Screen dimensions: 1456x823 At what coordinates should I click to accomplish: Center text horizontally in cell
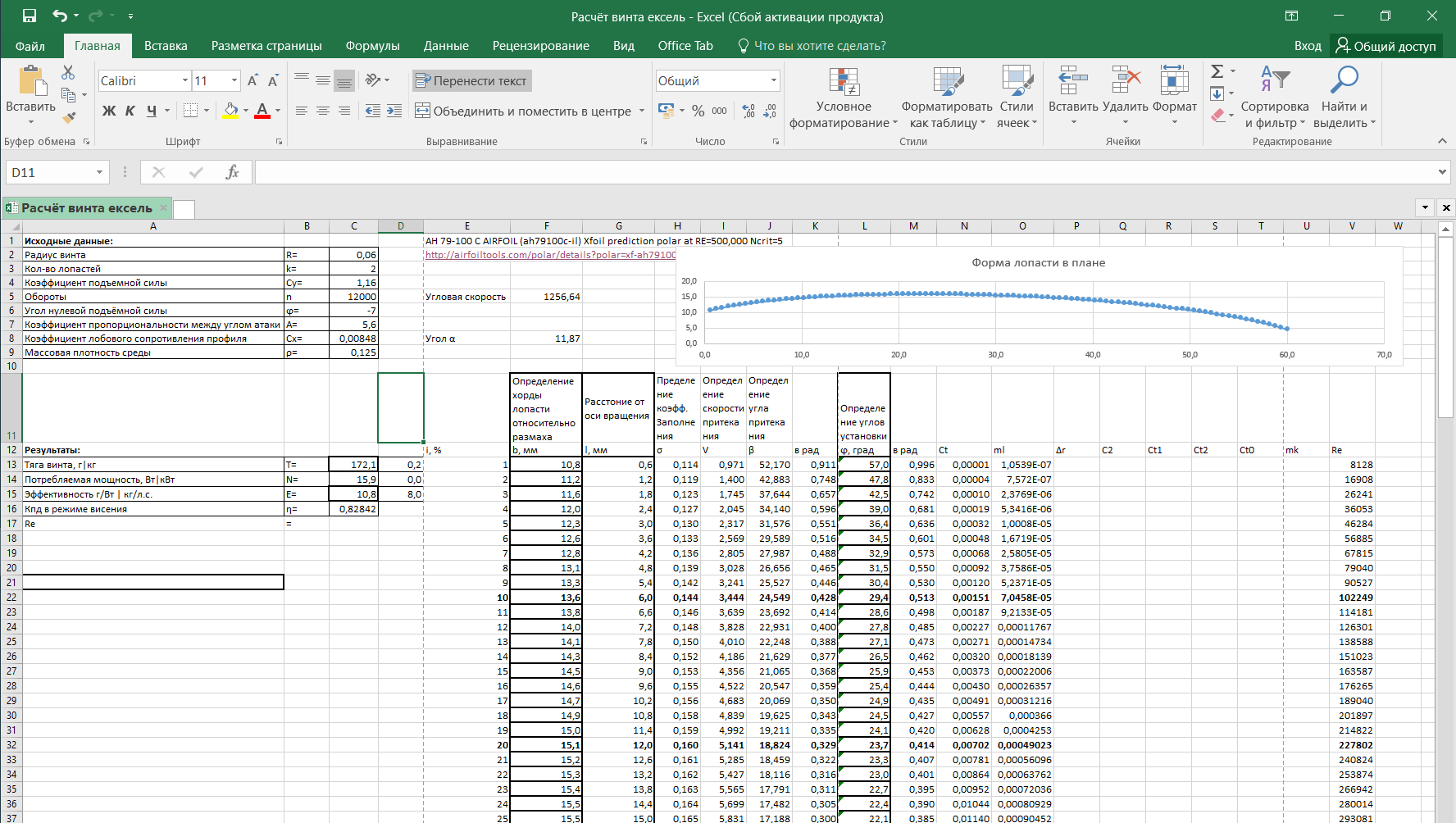coord(323,111)
